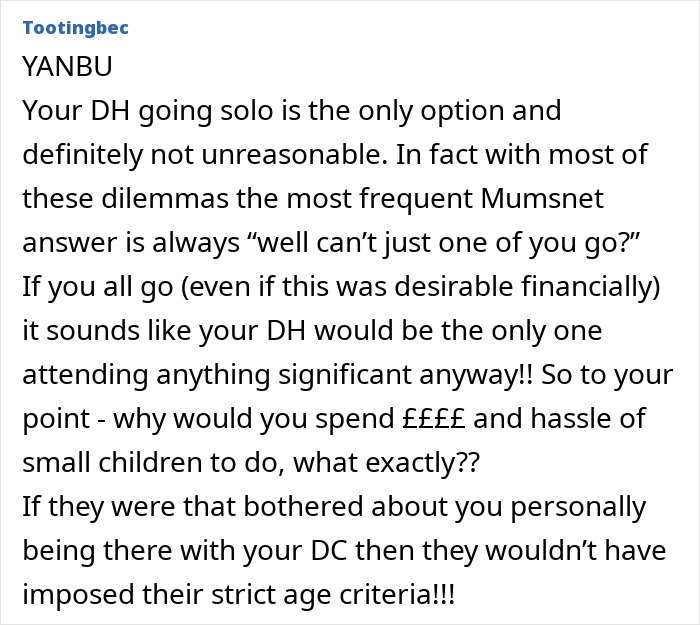This screenshot has width=700, height=625.
Task: Click the words 'Your DH going solo'
Action: click(138, 110)
